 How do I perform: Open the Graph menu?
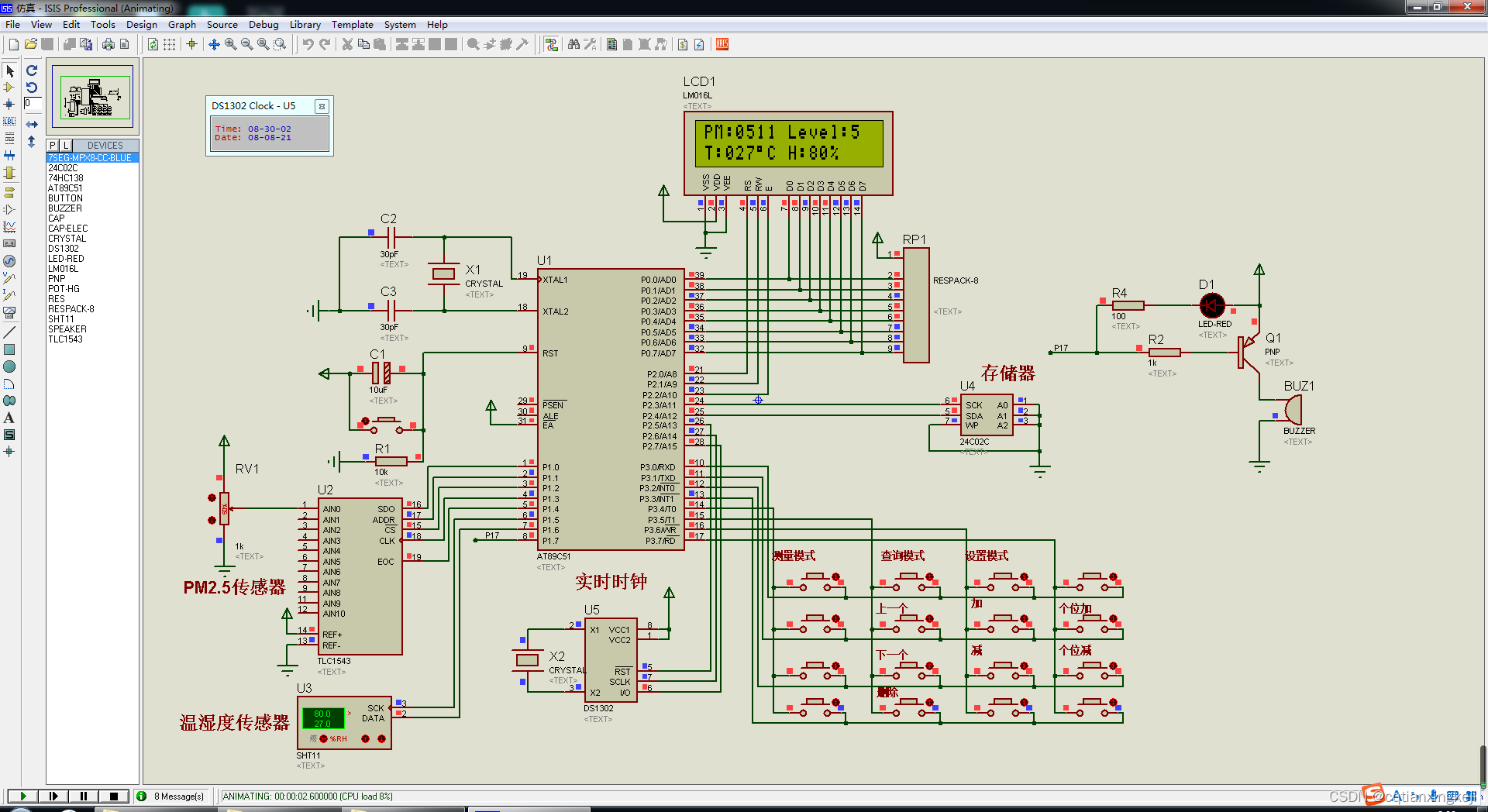coord(182,24)
